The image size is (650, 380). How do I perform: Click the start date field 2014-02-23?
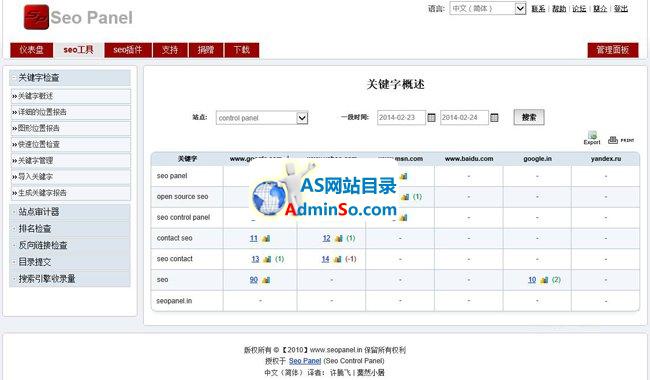(x=401, y=118)
